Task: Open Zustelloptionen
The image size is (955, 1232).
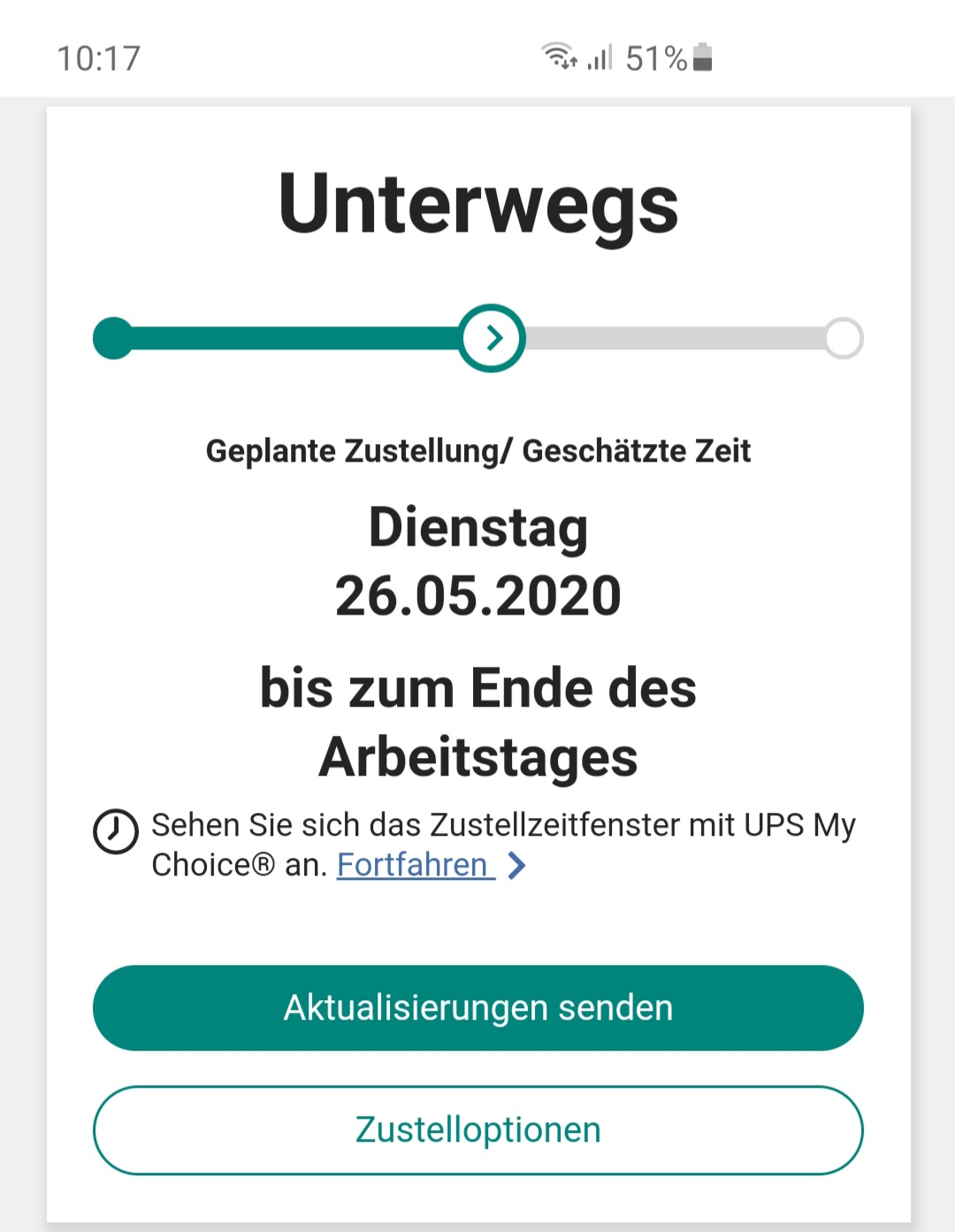Action: click(x=478, y=1130)
